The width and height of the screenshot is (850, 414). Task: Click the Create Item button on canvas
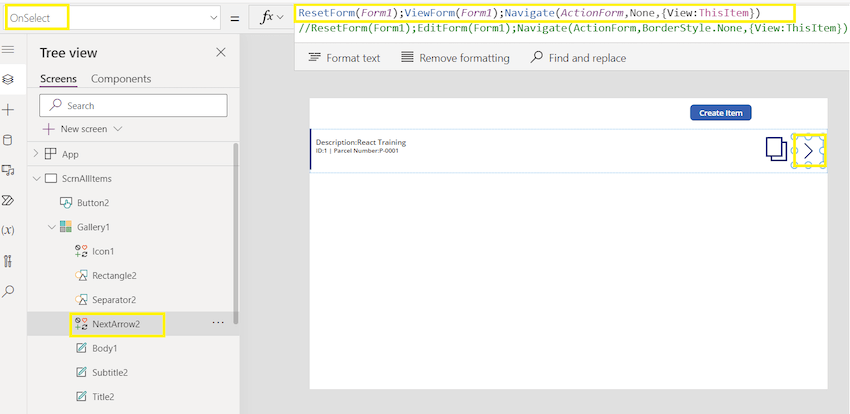[720, 113]
